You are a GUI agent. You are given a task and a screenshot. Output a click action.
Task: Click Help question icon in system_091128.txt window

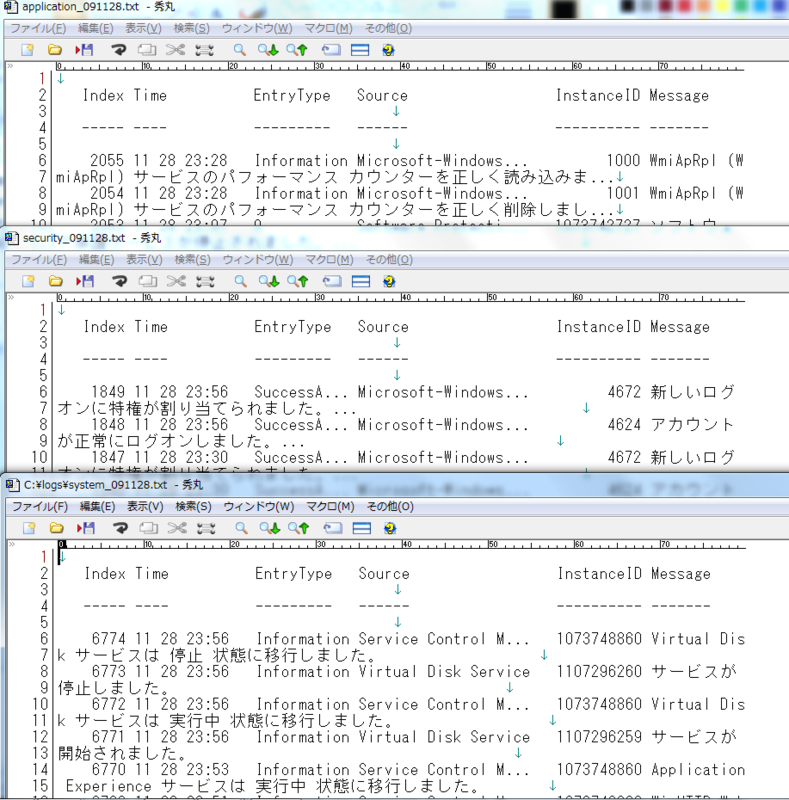coord(390,528)
